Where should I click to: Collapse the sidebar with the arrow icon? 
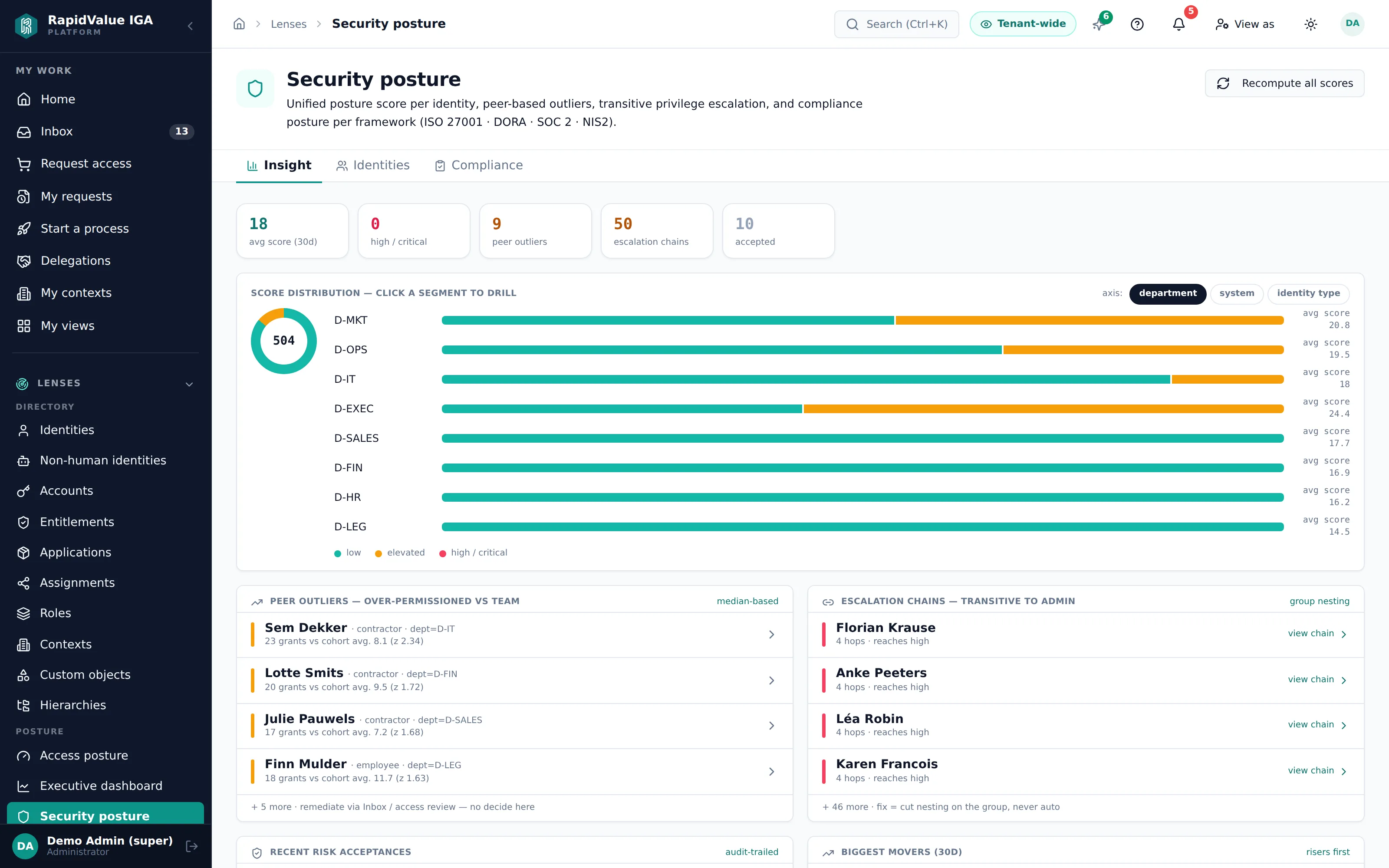click(x=190, y=26)
